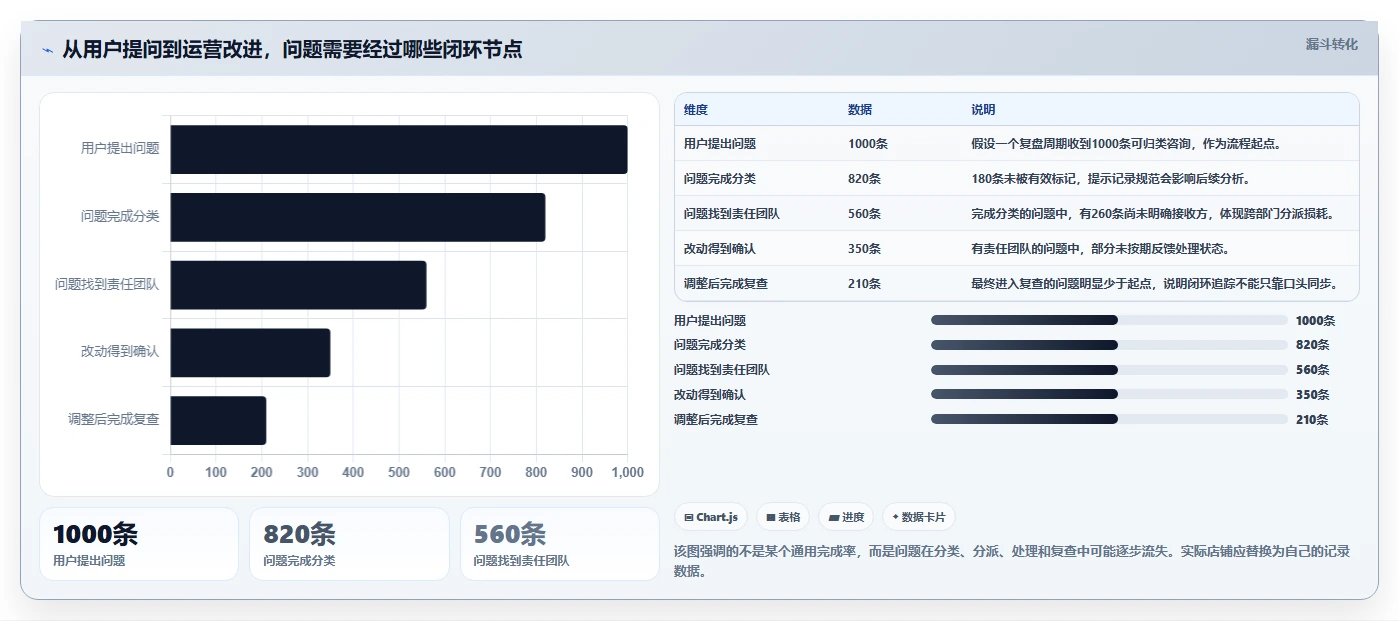Click the page title 从用户提问到运营改进
The height and width of the screenshot is (621, 1399).
point(292,50)
